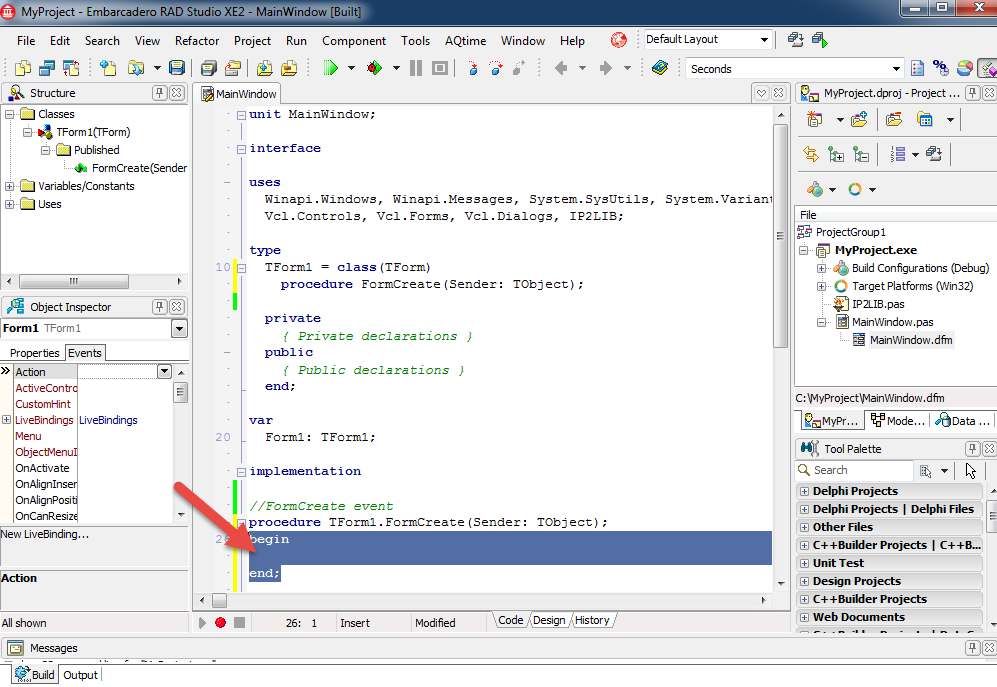Click the New LiveBinding... link
997x687 pixels.
tap(45, 534)
